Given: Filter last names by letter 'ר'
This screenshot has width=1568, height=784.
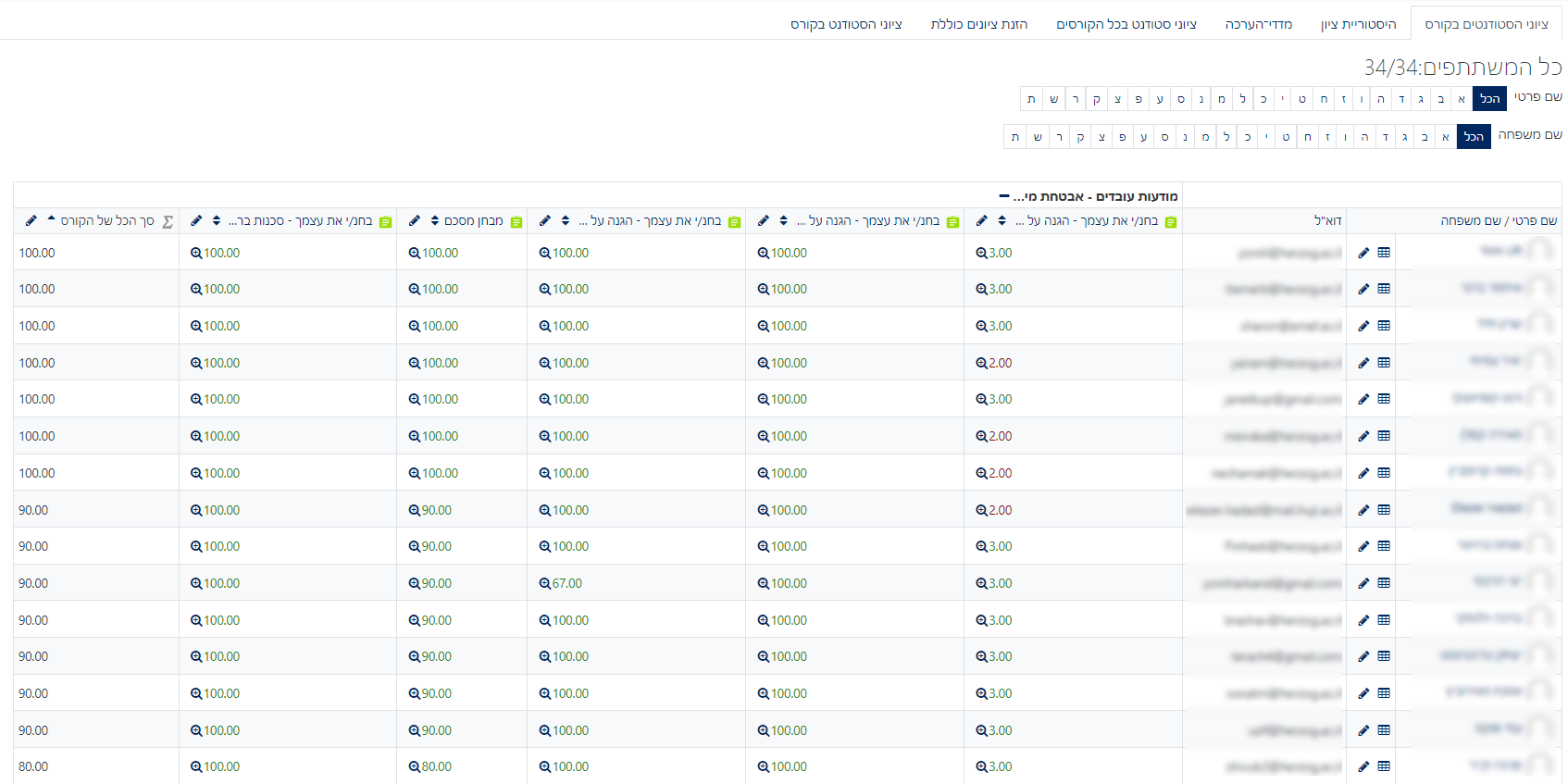Looking at the screenshot, I should [1059, 136].
